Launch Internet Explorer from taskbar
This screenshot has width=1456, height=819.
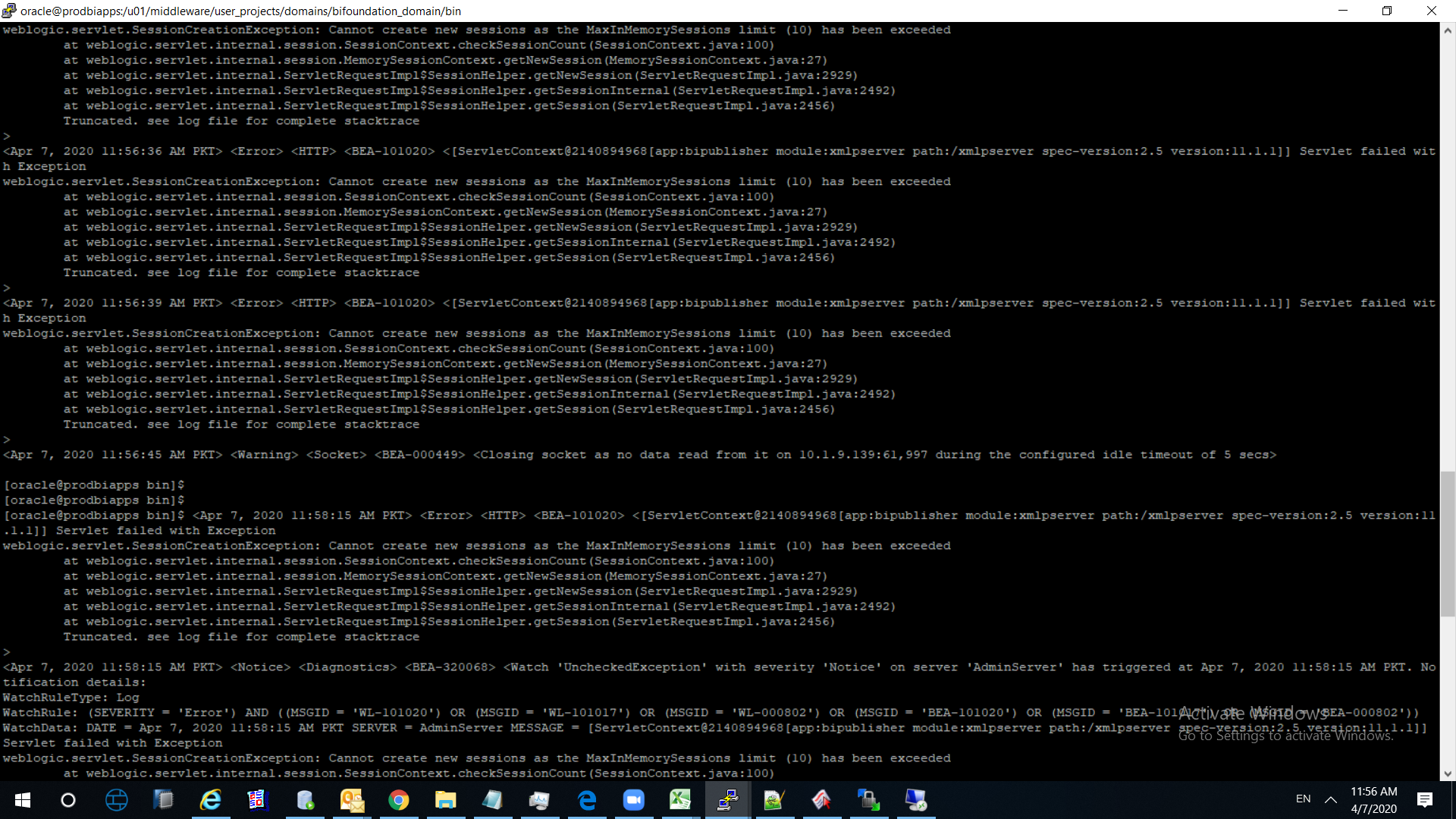point(210,800)
